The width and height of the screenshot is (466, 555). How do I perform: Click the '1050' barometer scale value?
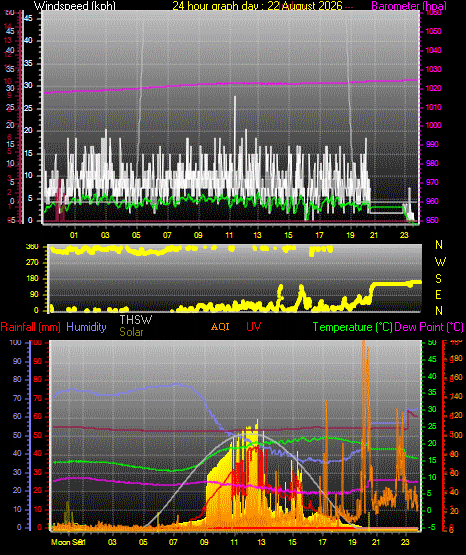(433, 31)
